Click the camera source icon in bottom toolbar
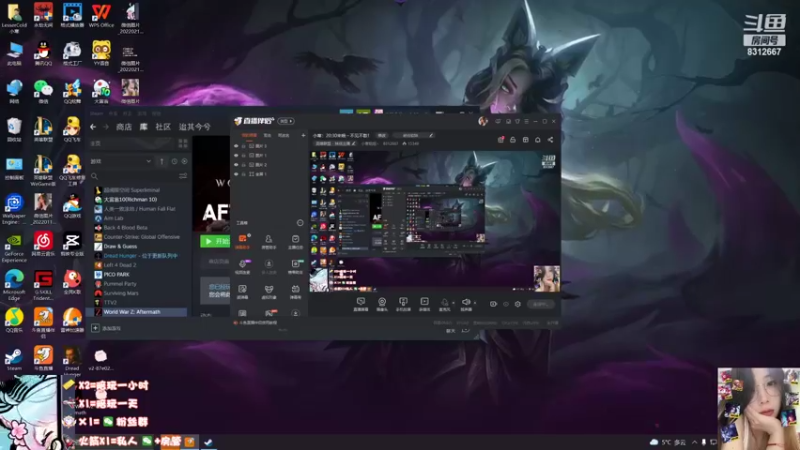Viewport: 800px width, 450px height. coord(382,304)
